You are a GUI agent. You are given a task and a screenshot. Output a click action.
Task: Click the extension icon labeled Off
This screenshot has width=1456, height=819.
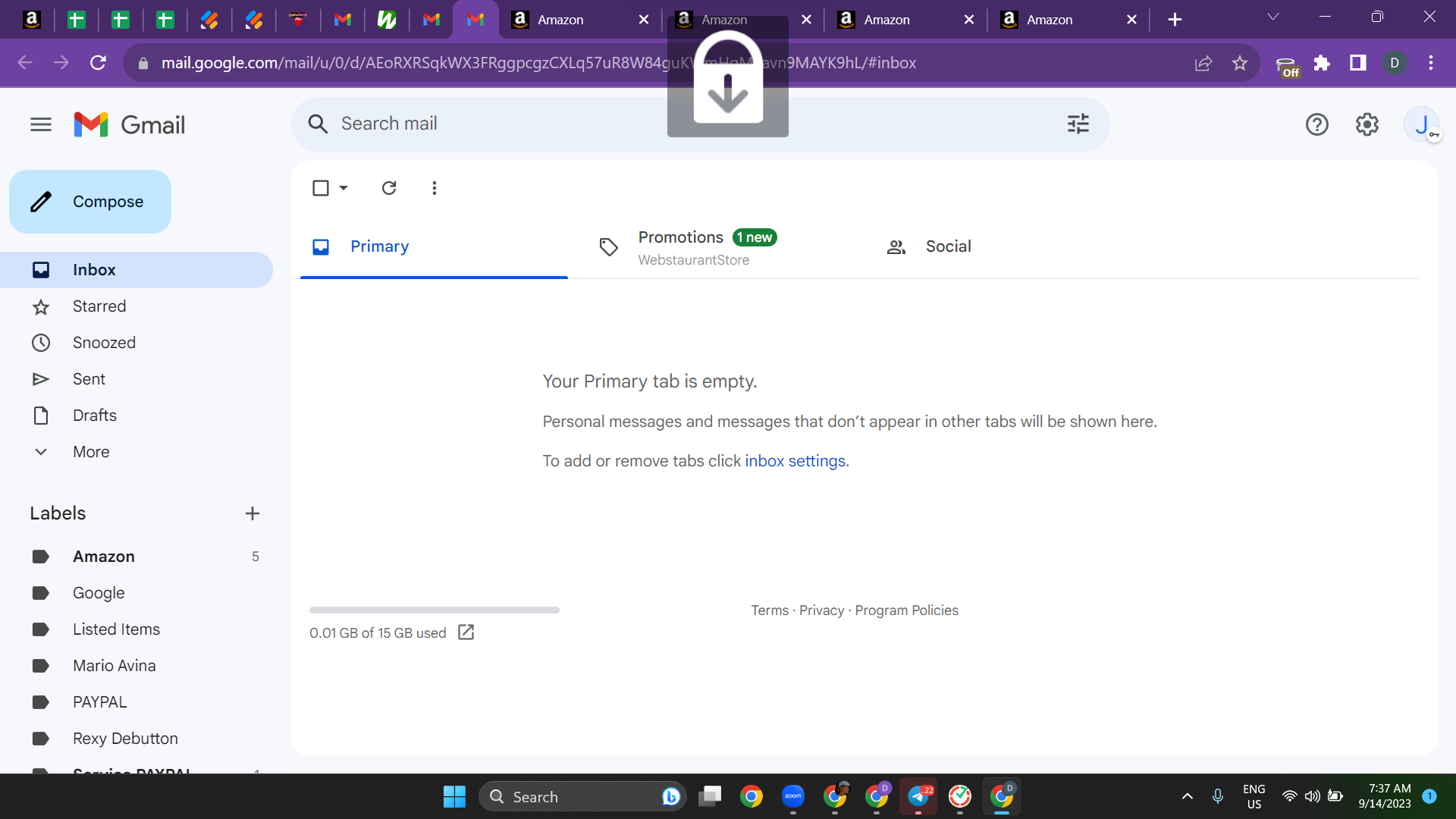point(1287,67)
